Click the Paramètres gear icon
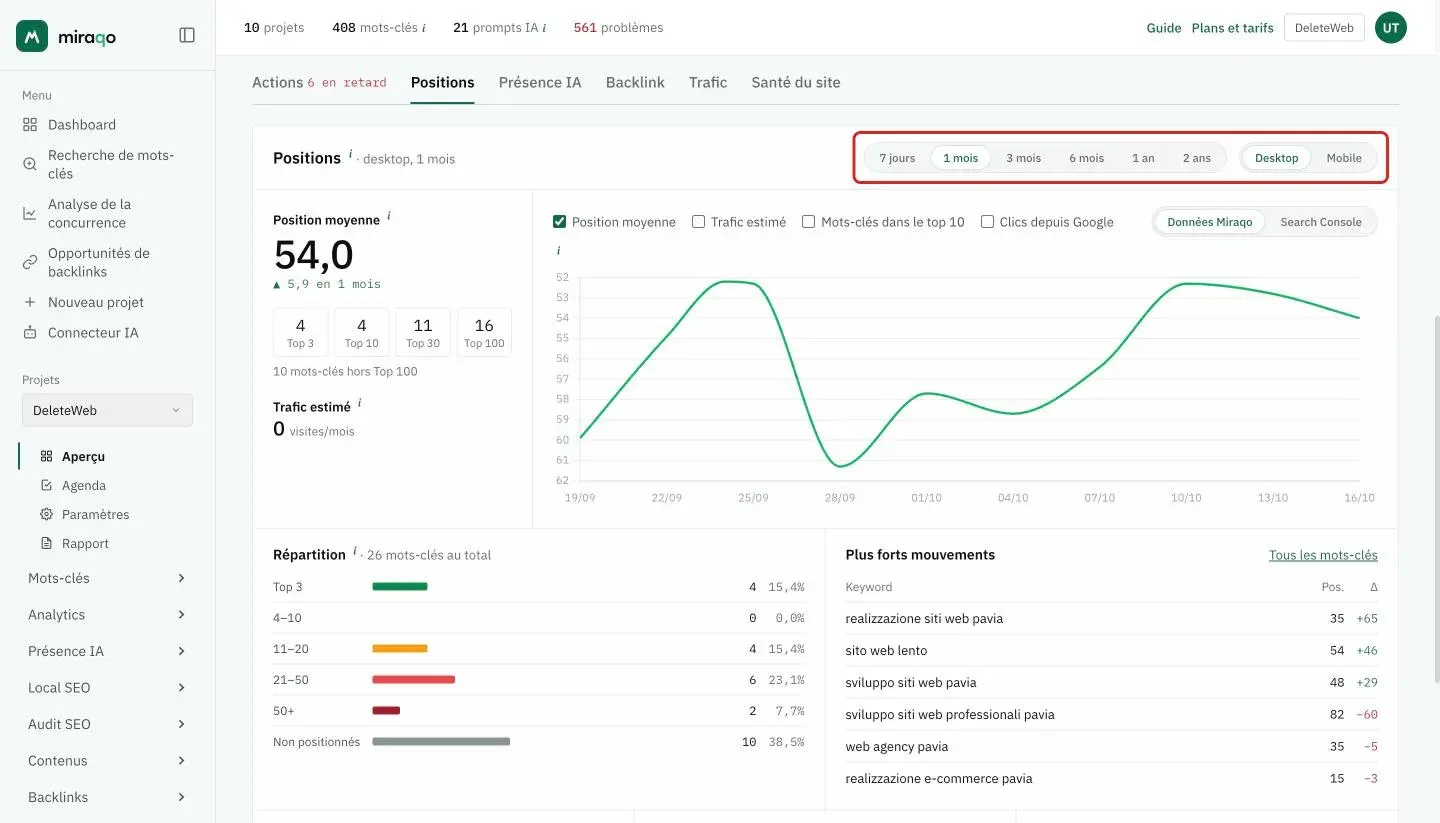Viewport: 1440px width, 823px height. (46, 514)
